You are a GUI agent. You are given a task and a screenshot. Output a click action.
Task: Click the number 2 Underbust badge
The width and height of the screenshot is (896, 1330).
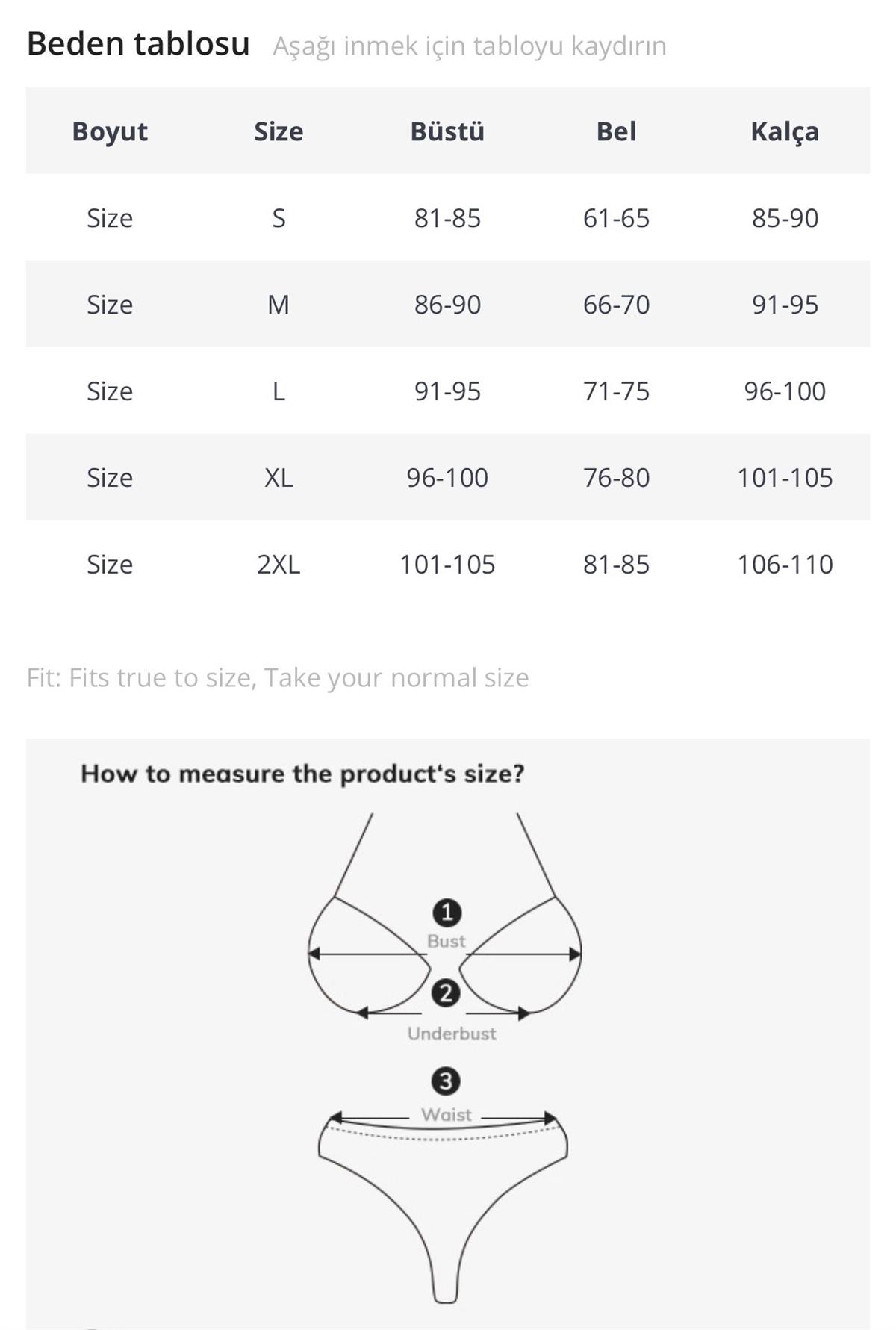(x=446, y=993)
